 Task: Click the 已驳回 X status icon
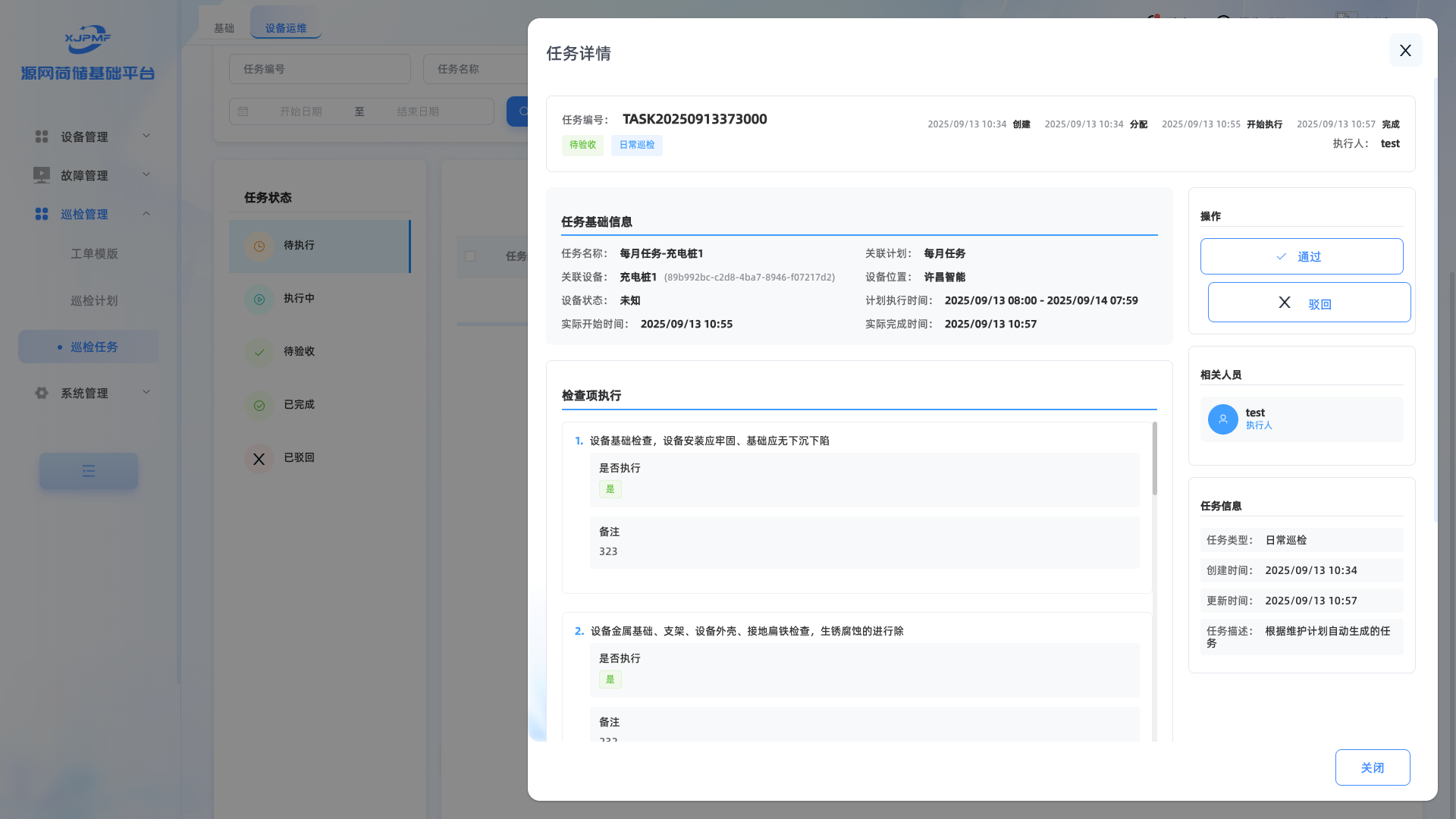[259, 459]
